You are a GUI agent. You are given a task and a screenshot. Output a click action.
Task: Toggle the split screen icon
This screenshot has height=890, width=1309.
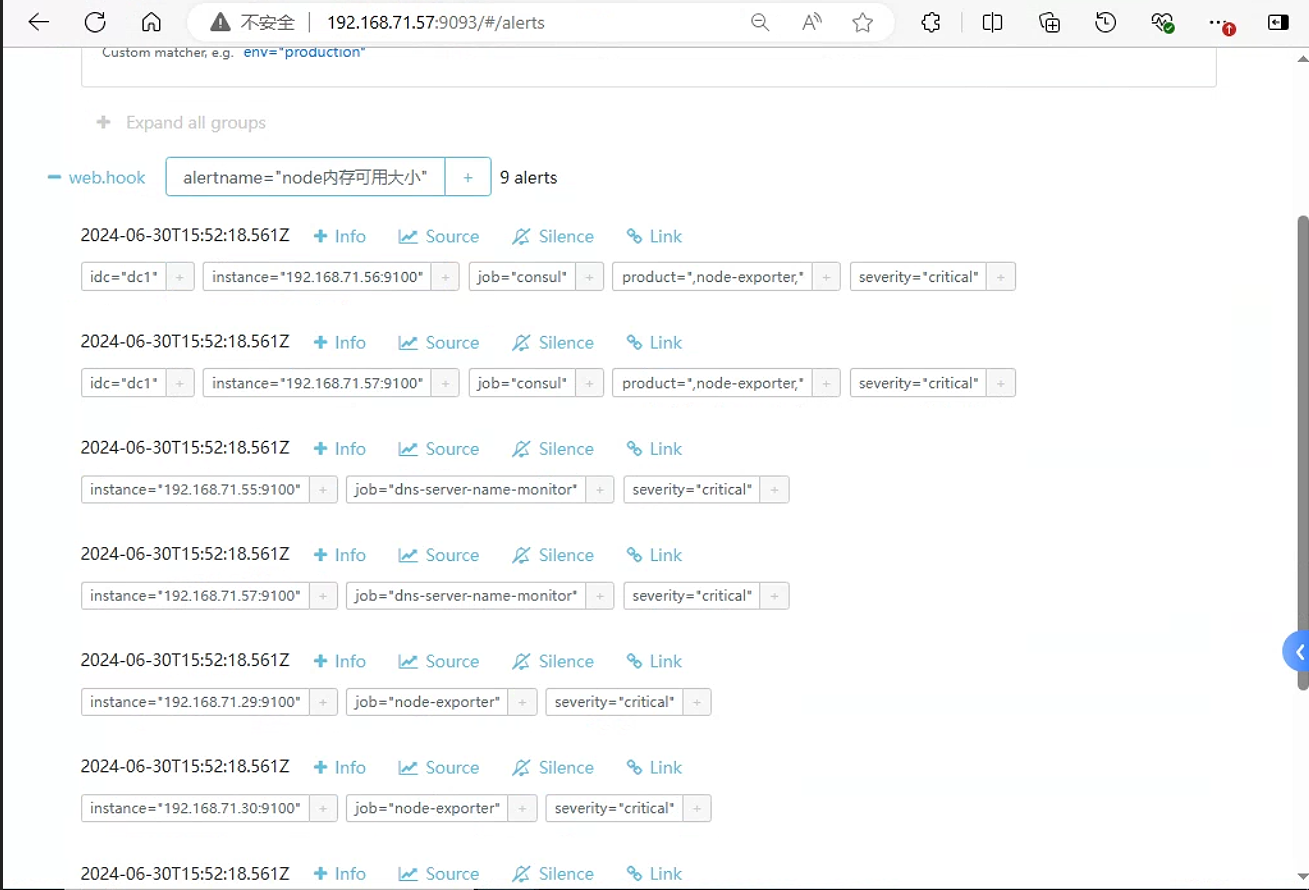(992, 22)
